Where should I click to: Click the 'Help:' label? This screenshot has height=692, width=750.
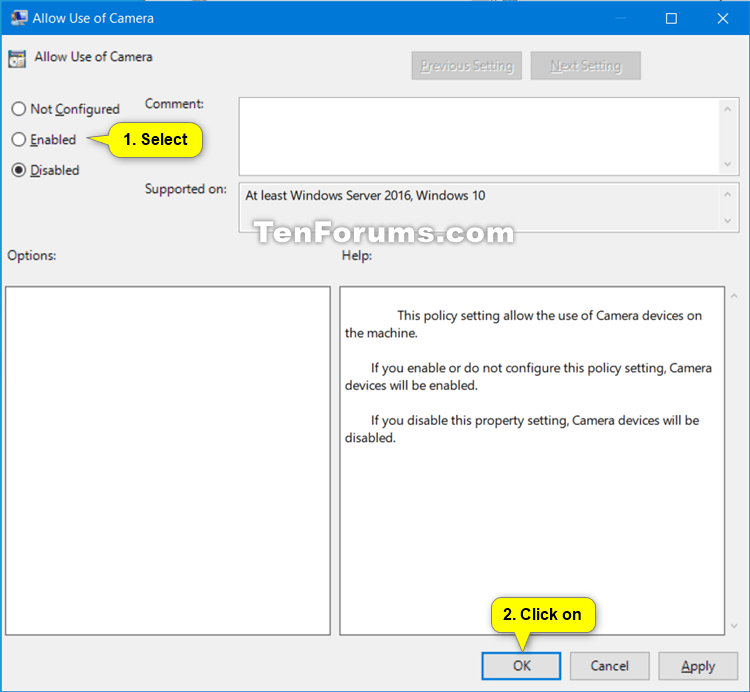coord(357,255)
